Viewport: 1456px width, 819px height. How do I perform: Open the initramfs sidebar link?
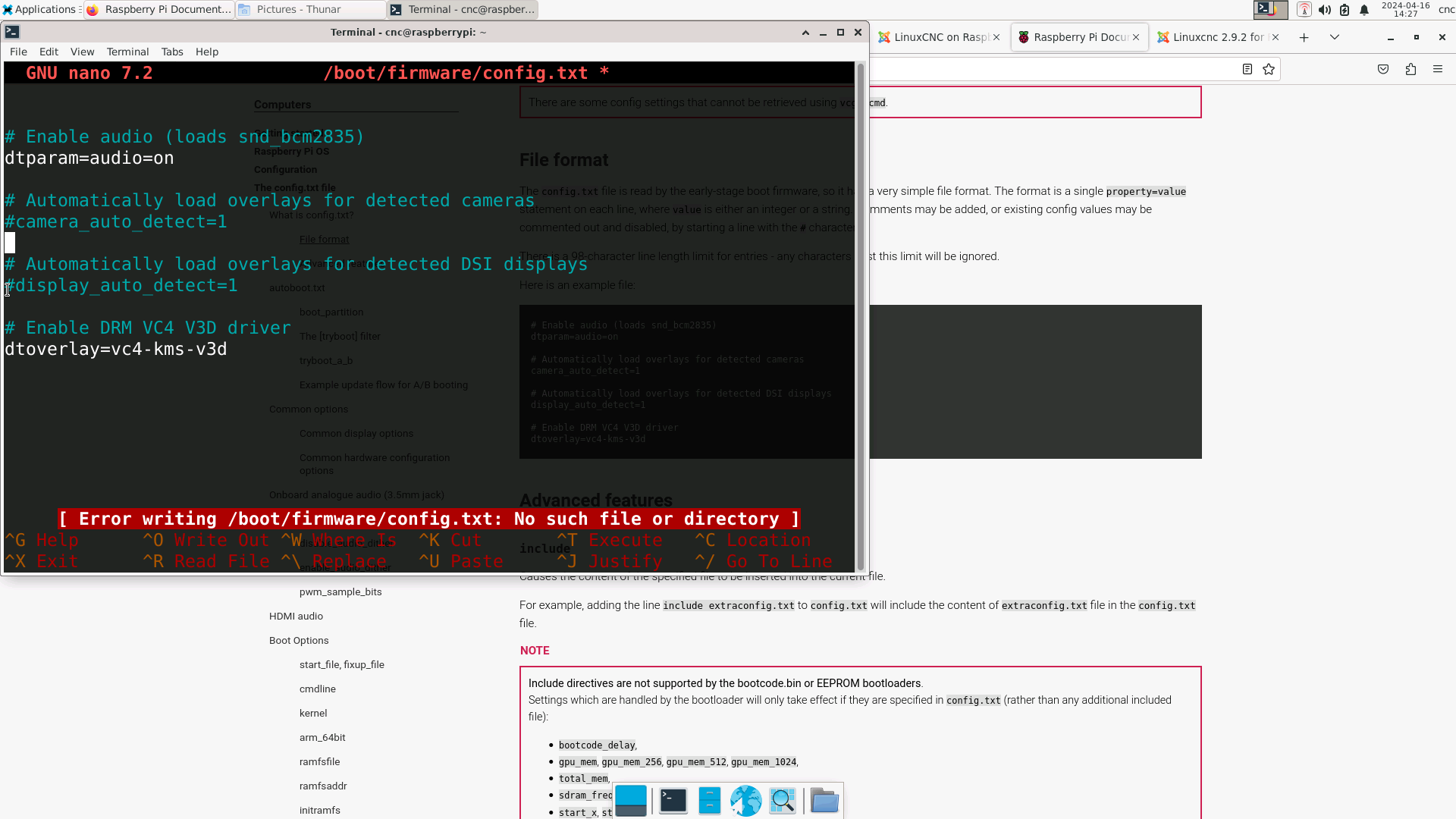(320, 811)
